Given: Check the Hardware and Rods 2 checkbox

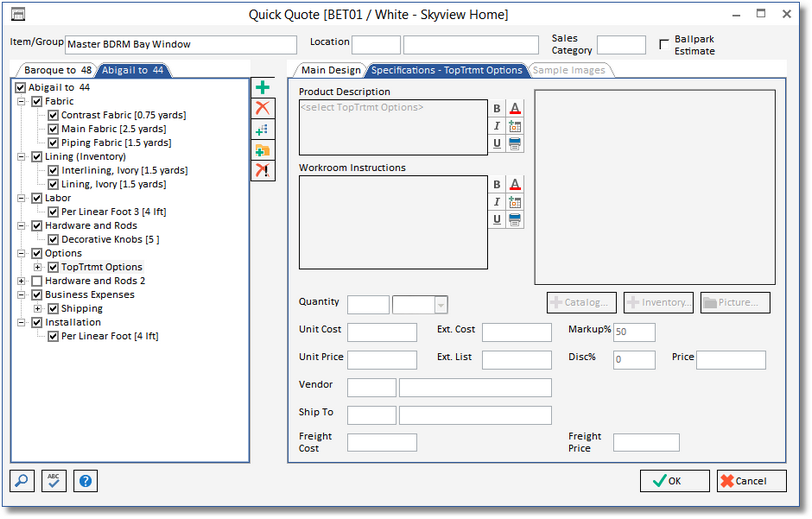Looking at the screenshot, I should [x=37, y=281].
